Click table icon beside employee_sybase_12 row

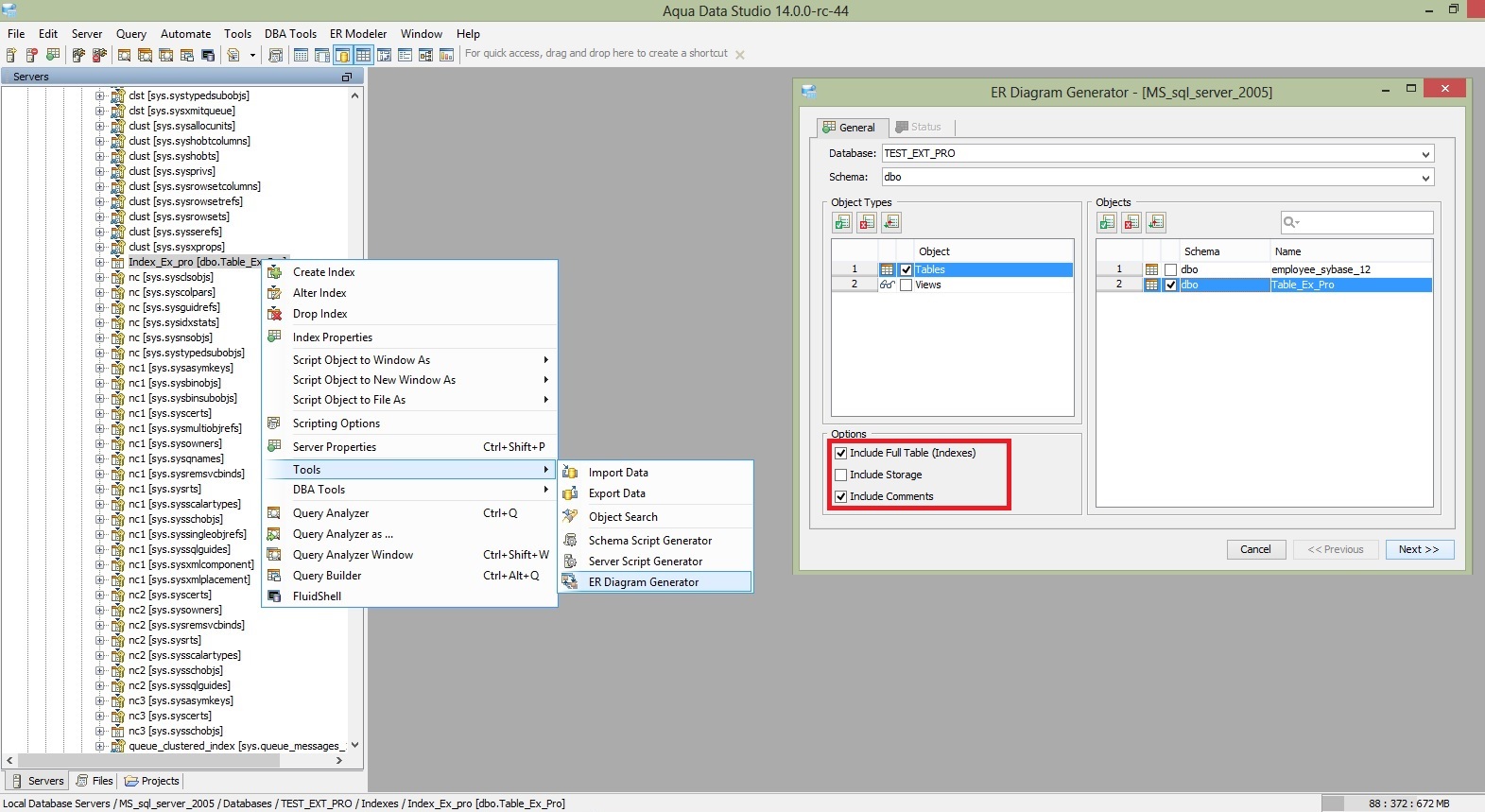(x=1151, y=269)
